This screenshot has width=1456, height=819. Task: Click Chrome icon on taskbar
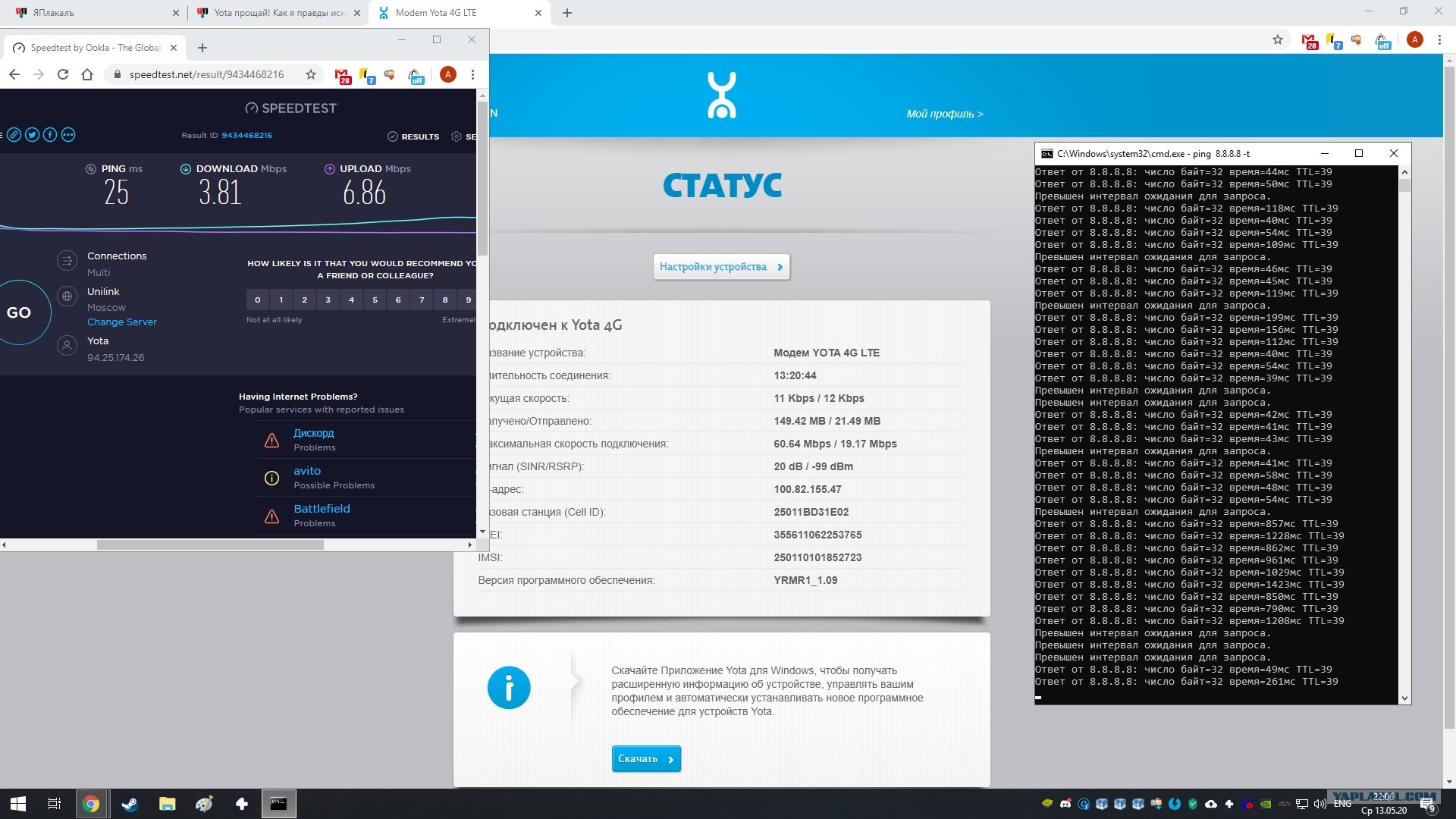[91, 804]
